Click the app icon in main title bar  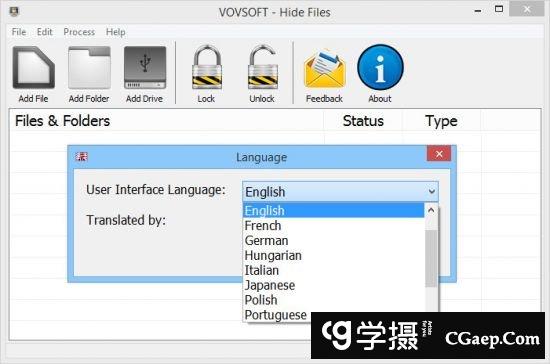point(14,12)
